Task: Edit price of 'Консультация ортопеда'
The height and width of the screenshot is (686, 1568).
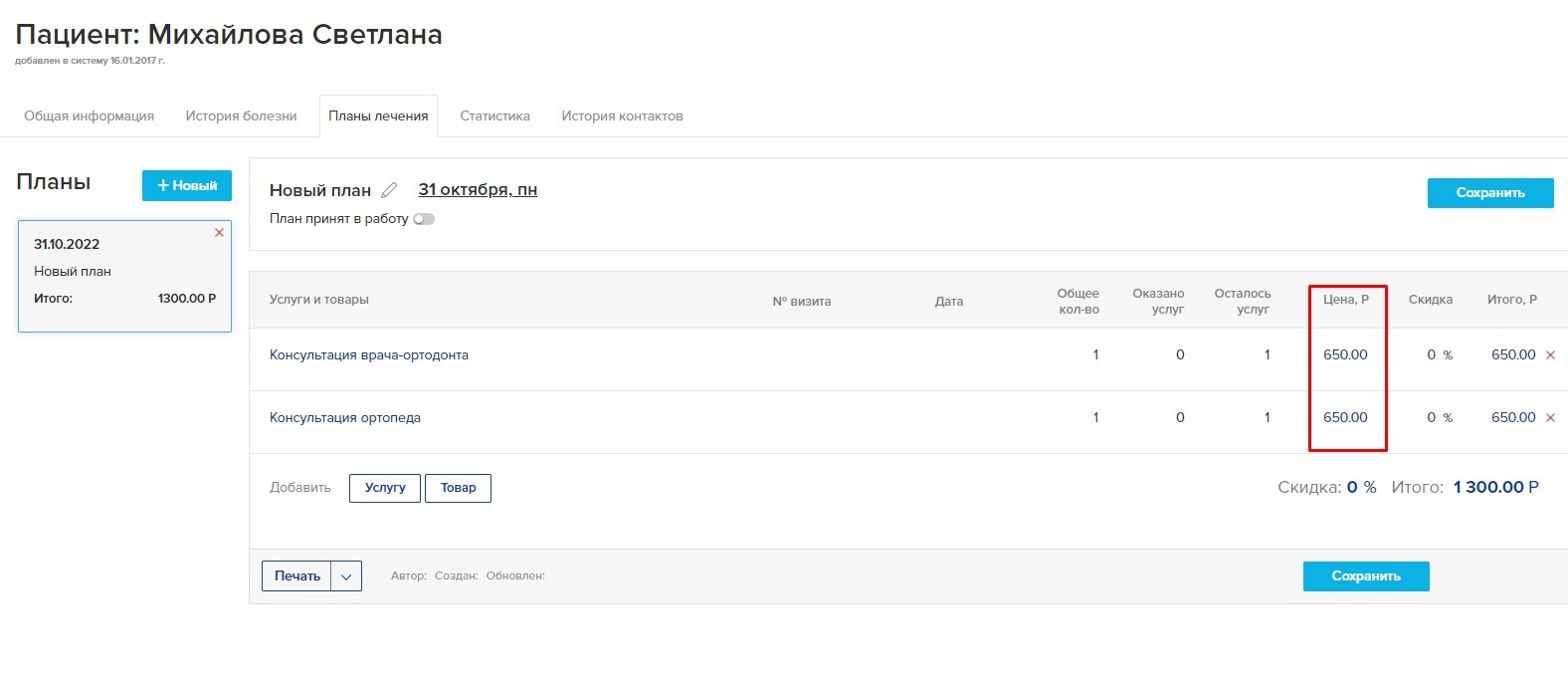Action: [x=1345, y=418]
